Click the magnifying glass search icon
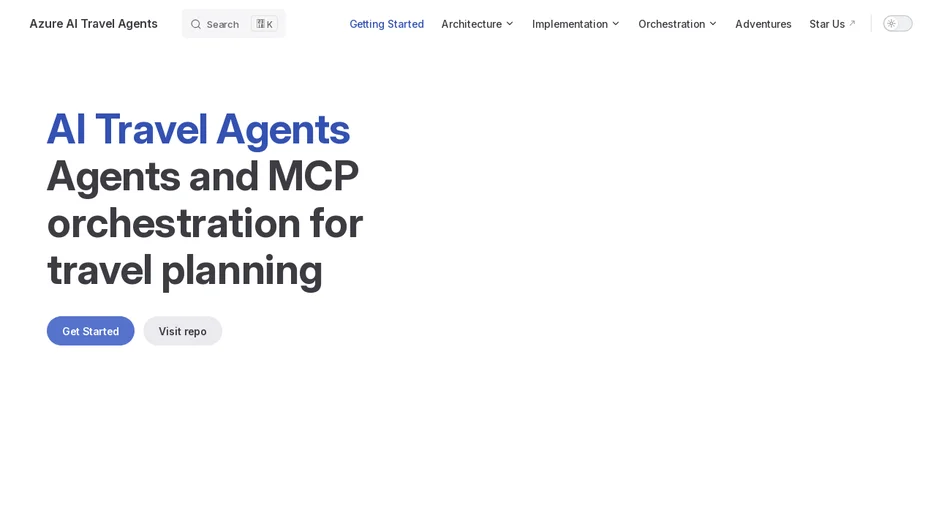Viewport: 936px width, 527px height. tap(195, 24)
